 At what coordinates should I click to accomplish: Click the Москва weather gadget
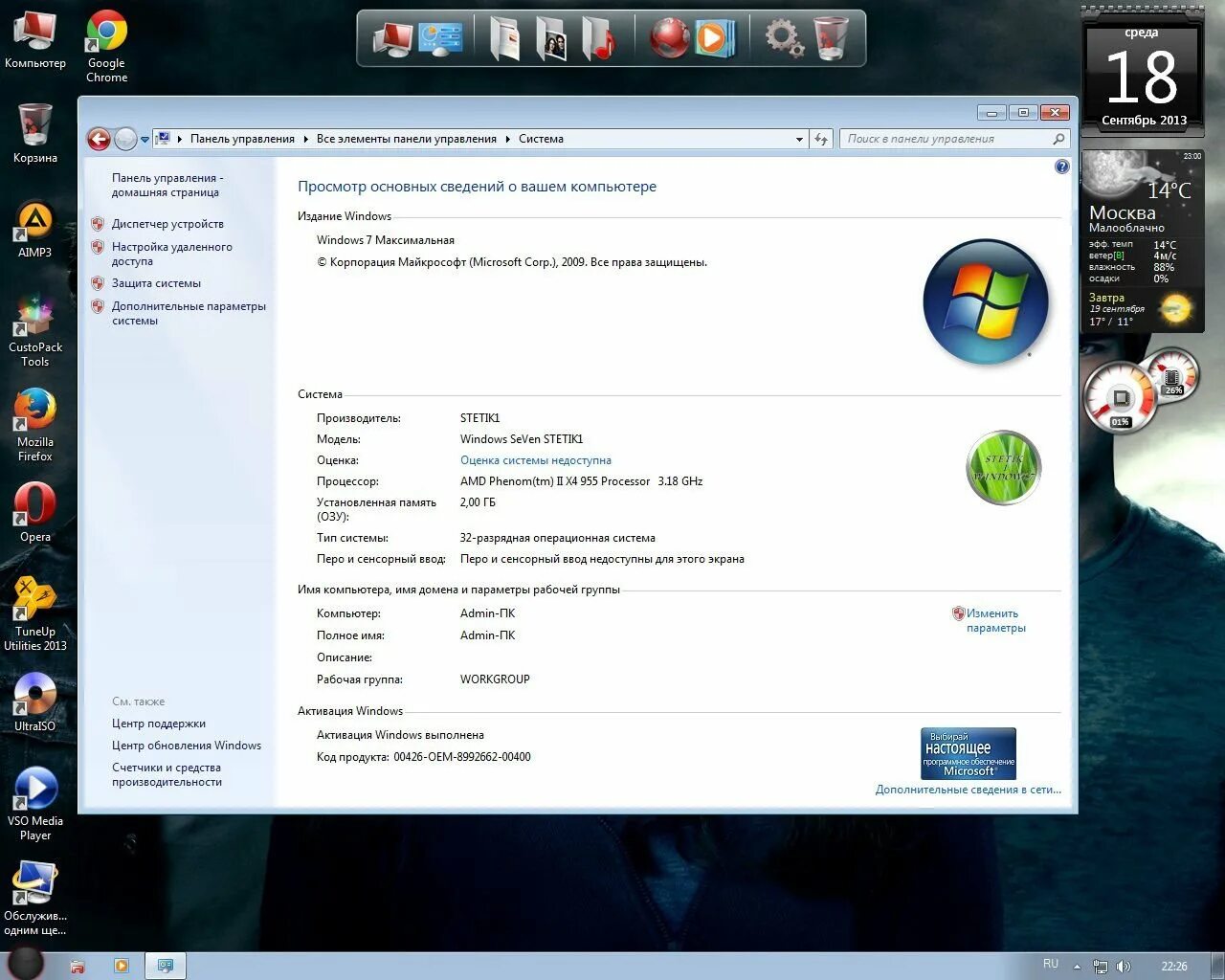click(1143, 241)
